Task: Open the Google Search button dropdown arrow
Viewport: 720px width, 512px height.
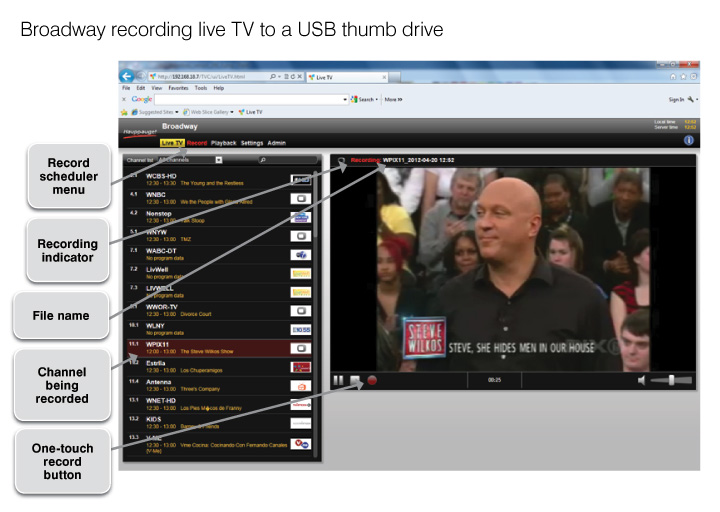Action: (x=376, y=100)
